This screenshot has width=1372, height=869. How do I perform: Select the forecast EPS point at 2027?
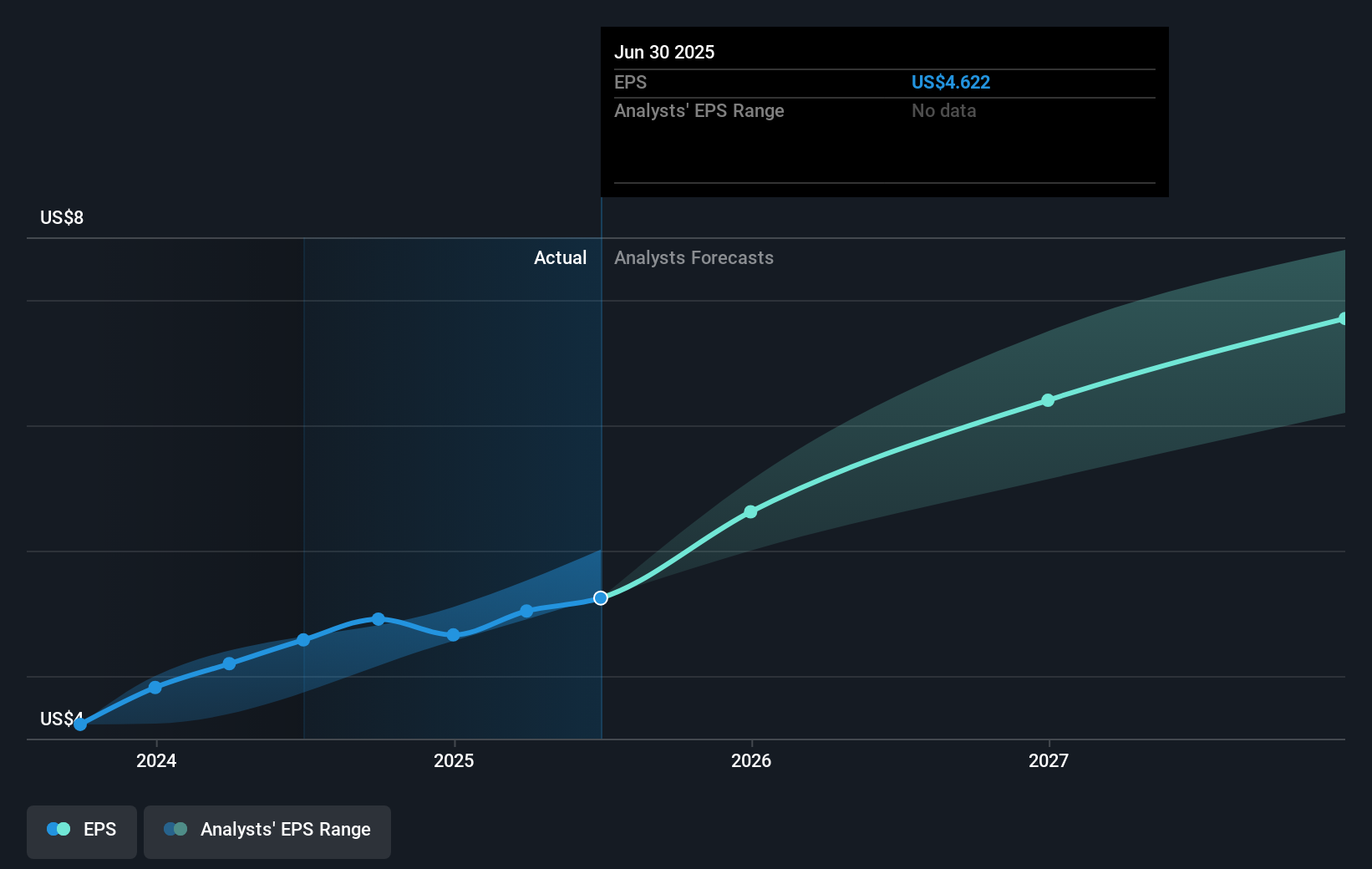[1048, 401]
